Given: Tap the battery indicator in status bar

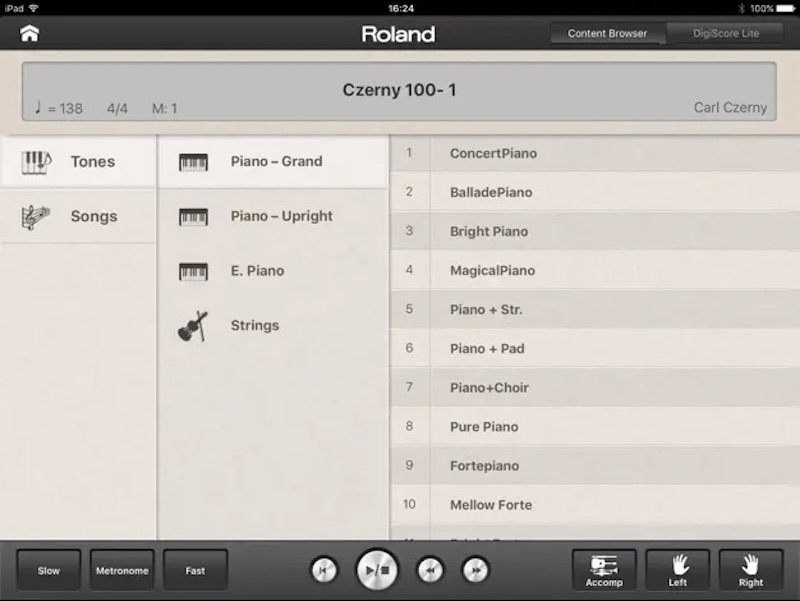Looking at the screenshot, I should click(x=786, y=8).
